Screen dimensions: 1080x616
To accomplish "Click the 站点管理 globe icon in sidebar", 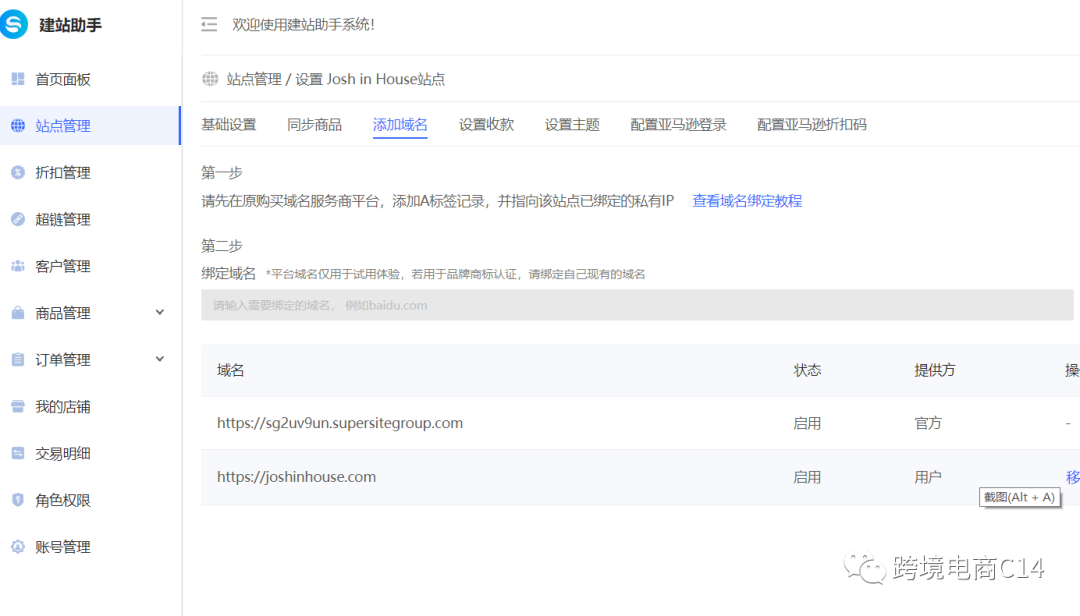I will (x=18, y=125).
